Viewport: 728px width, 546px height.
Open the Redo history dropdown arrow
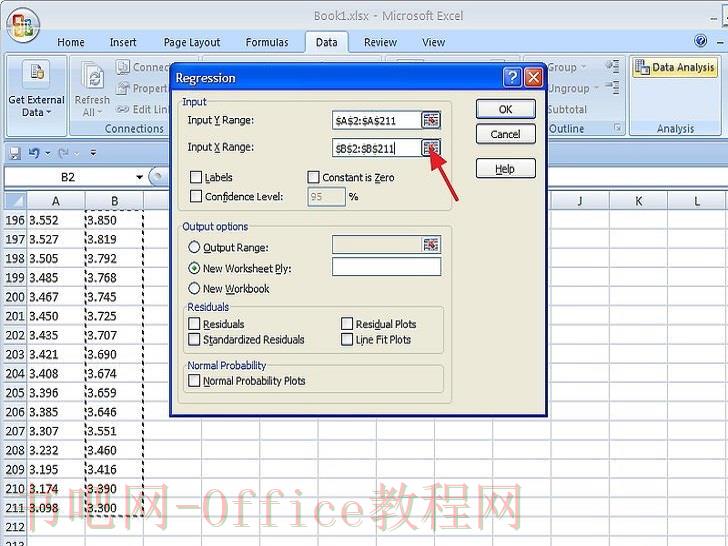point(77,153)
